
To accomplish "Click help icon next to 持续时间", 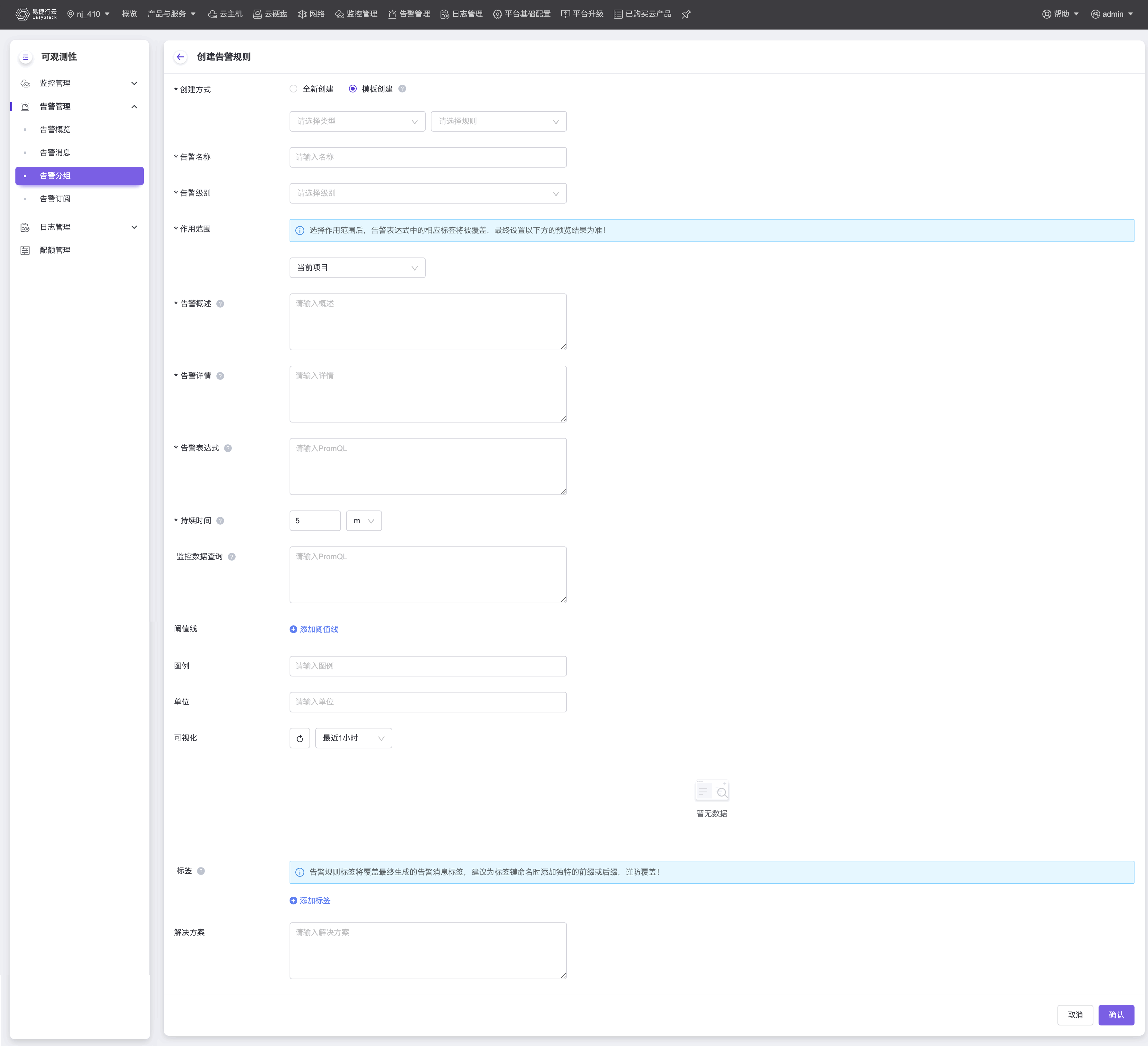I will pyautogui.click(x=220, y=520).
